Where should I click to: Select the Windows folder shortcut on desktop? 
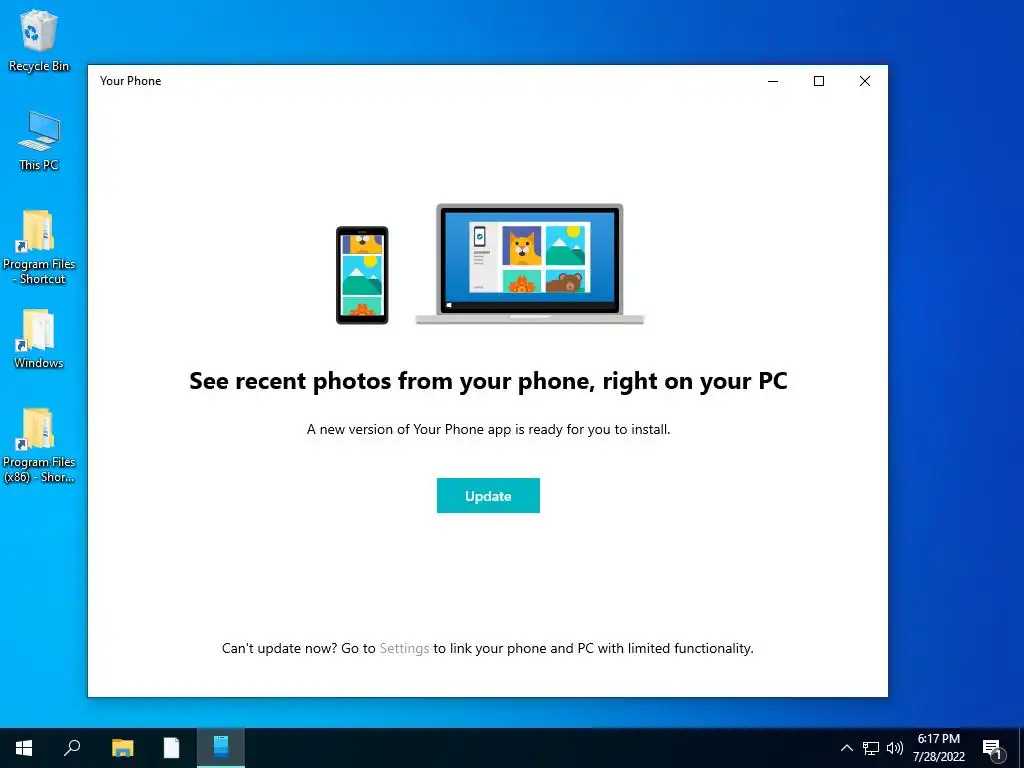(39, 339)
